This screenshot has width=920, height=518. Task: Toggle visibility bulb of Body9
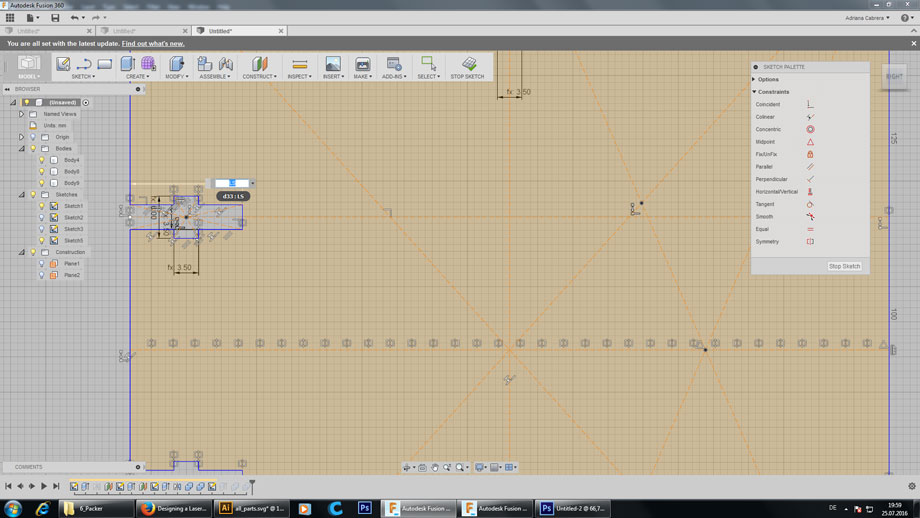coord(42,183)
